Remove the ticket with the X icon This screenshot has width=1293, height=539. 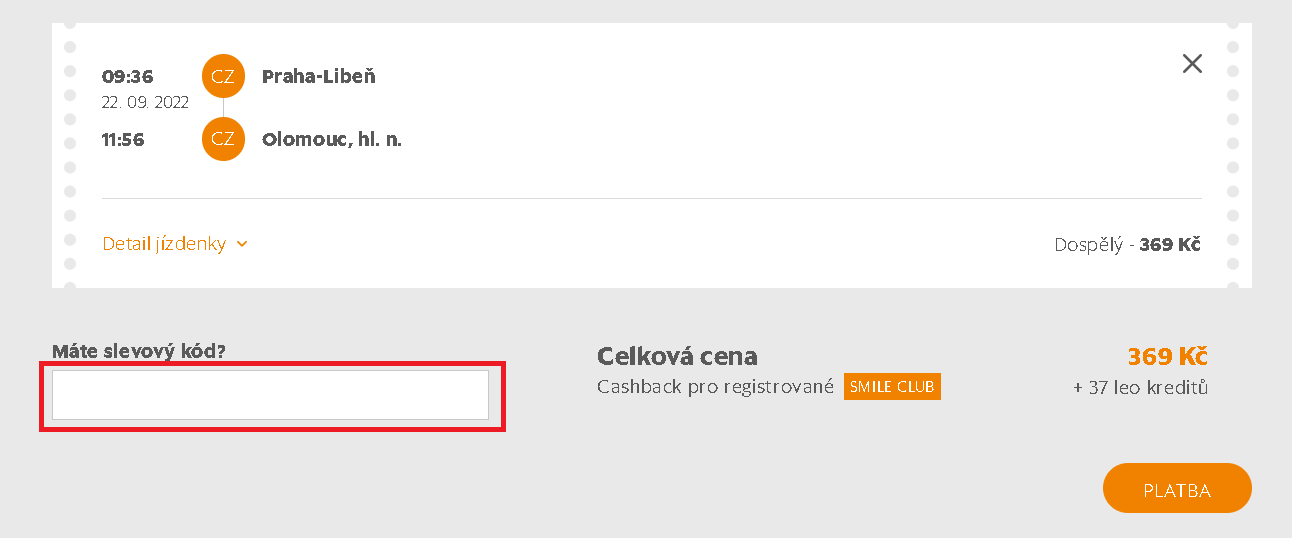(1192, 64)
